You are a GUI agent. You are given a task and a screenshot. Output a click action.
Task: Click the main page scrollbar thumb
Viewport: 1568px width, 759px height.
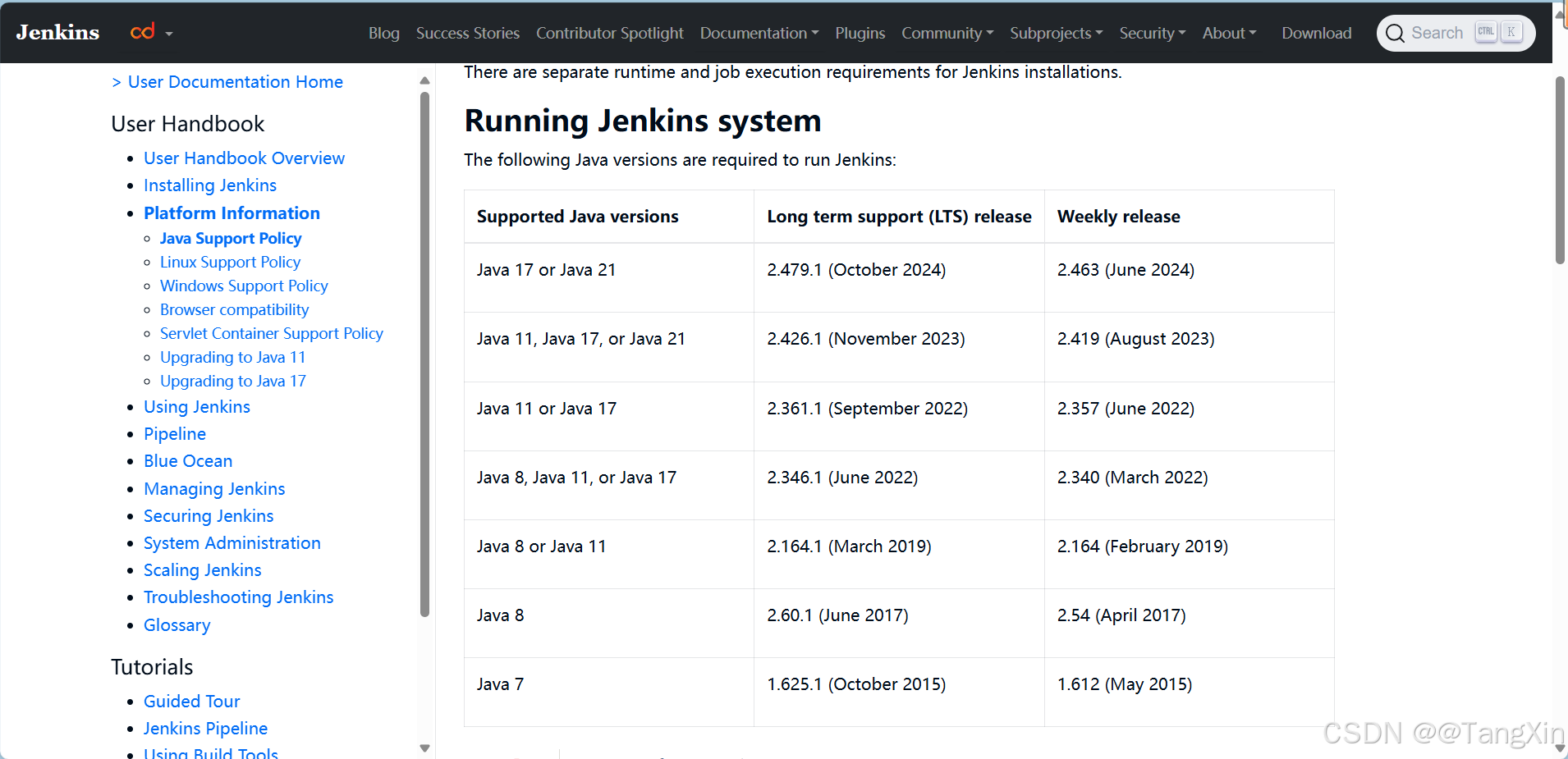pos(1560,170)
